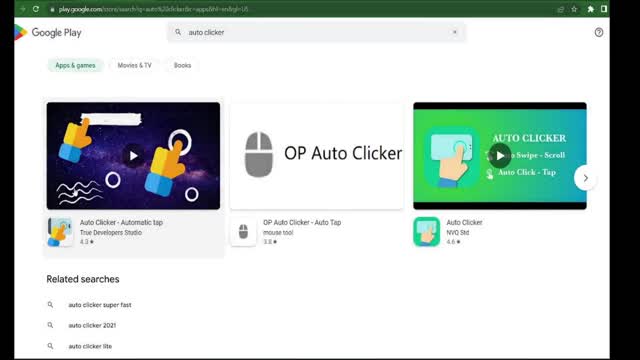Image resolution: width=640 pixels, height=360 pixels.
Task: Click the Related searches heading
Action: pos(83,279)
